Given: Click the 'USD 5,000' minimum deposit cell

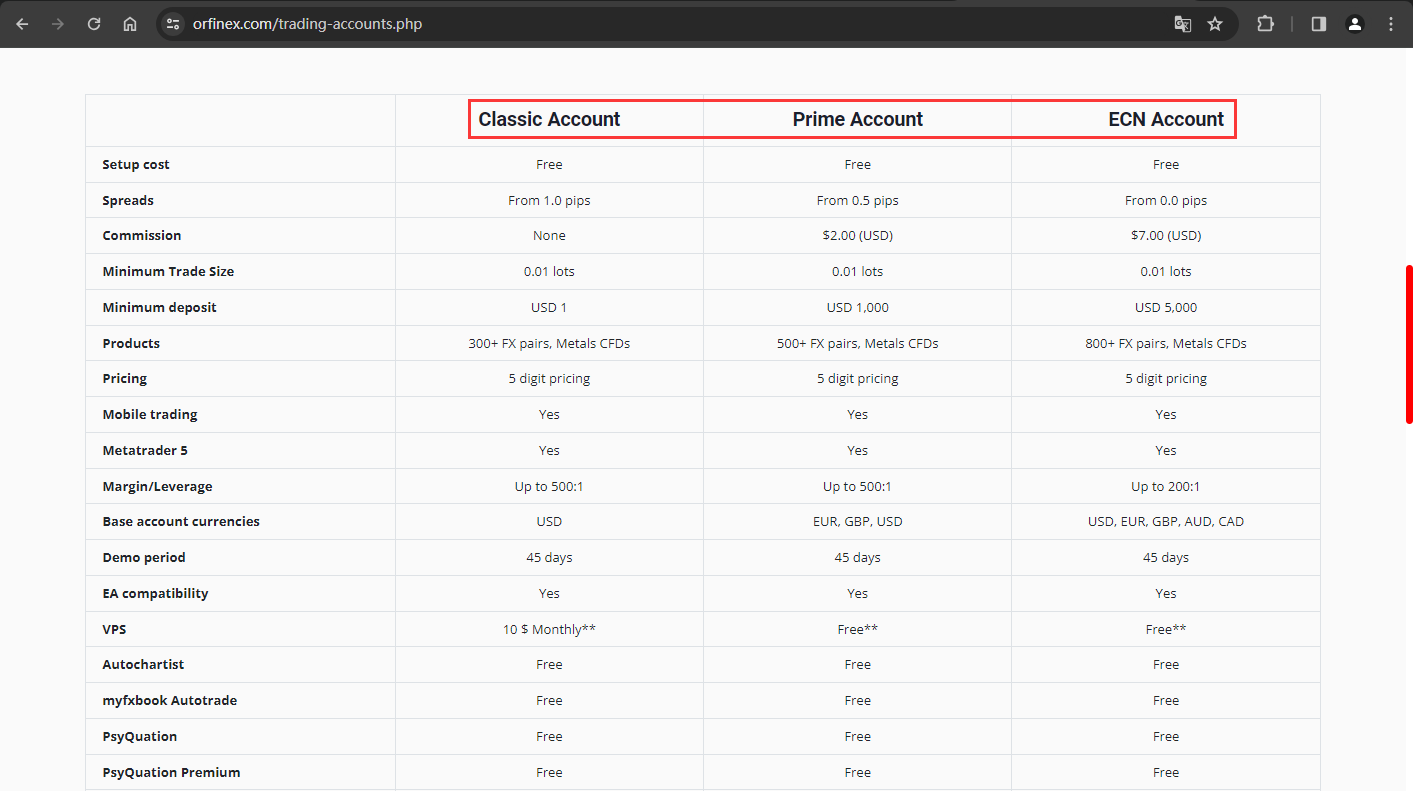Looking at the screenshot, I should pos(1166,307).
